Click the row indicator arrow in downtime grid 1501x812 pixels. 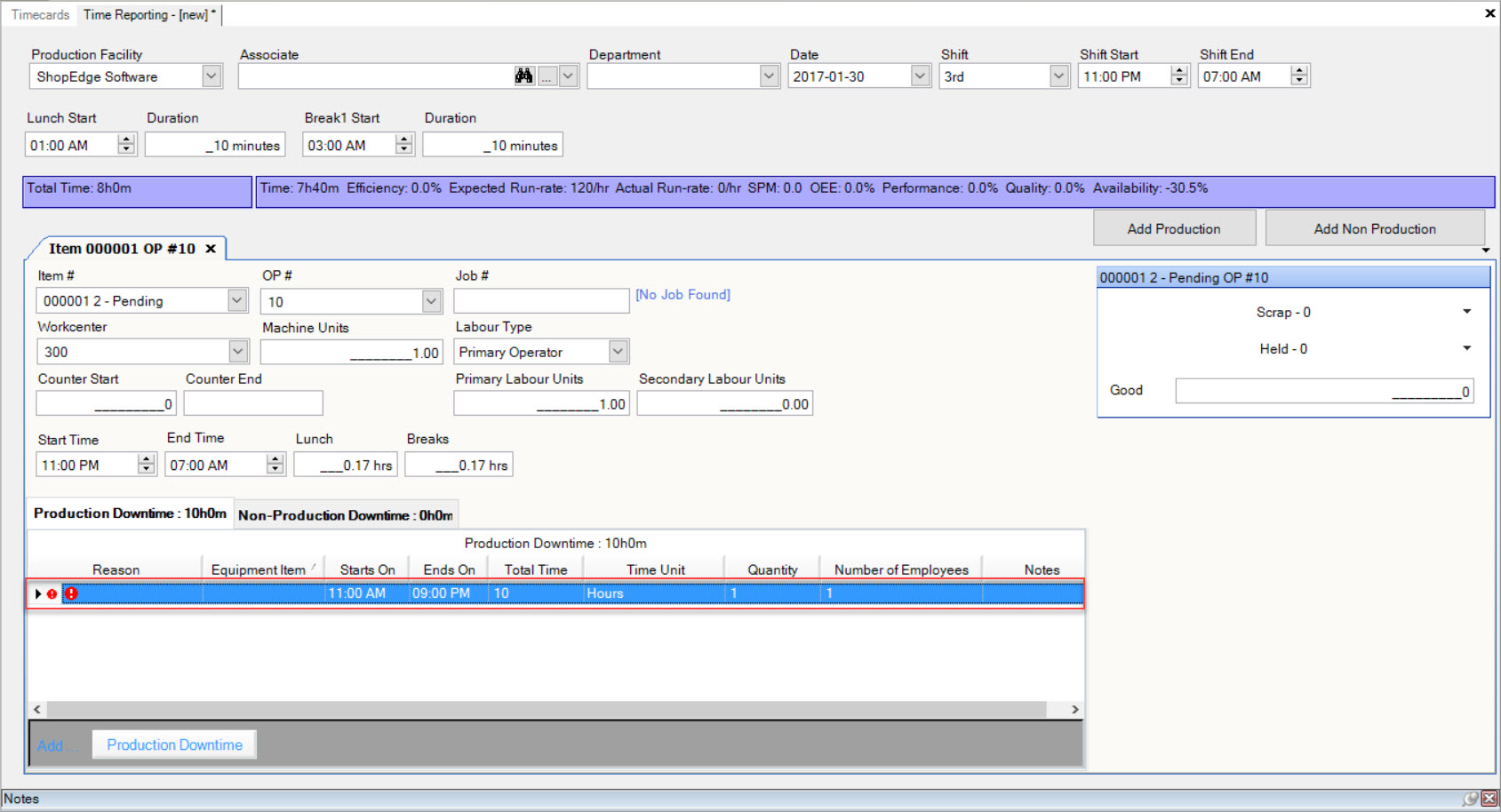point(38,593)
